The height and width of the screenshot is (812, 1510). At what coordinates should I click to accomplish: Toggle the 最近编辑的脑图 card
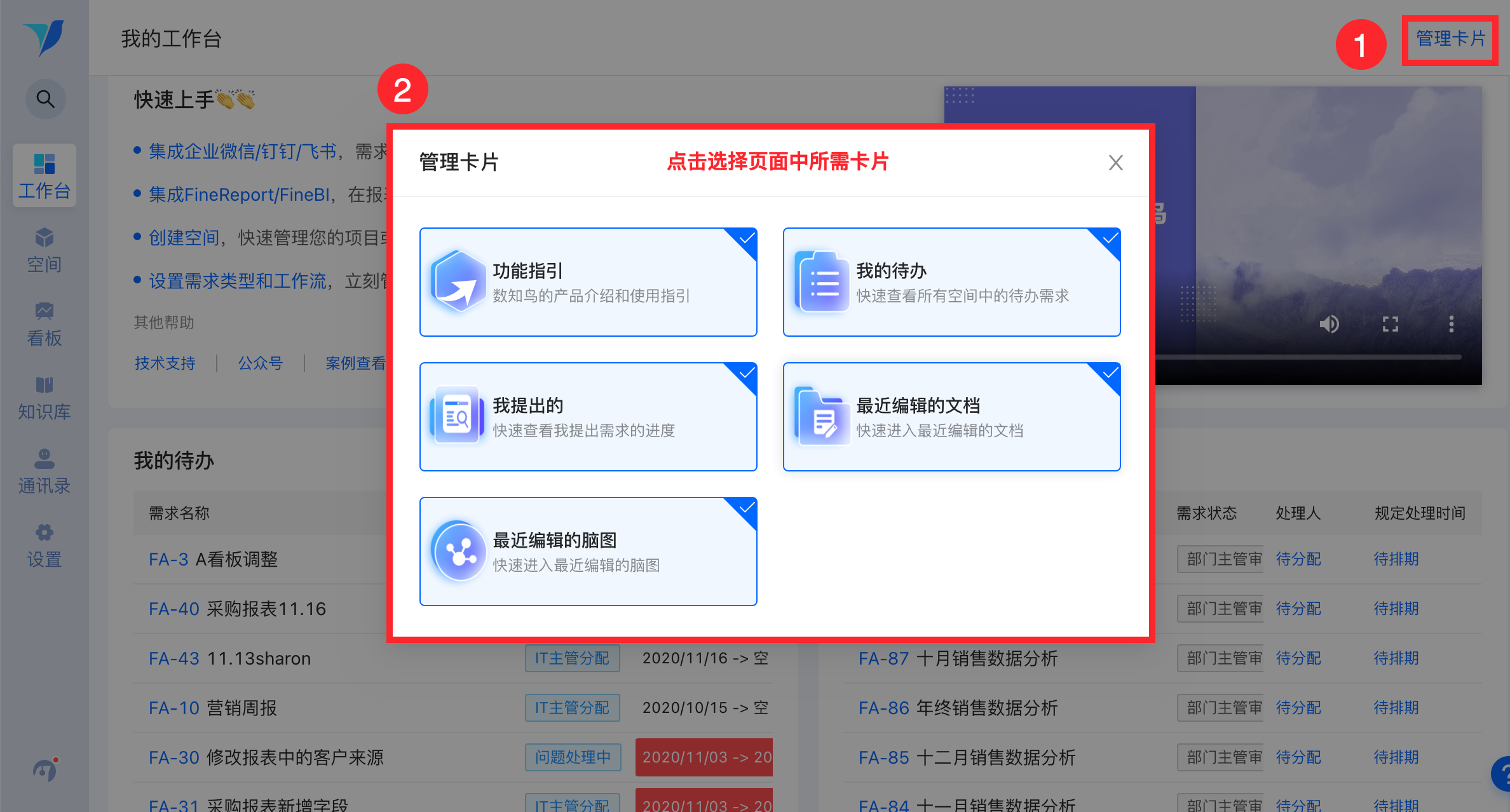(x=588, y=551)
